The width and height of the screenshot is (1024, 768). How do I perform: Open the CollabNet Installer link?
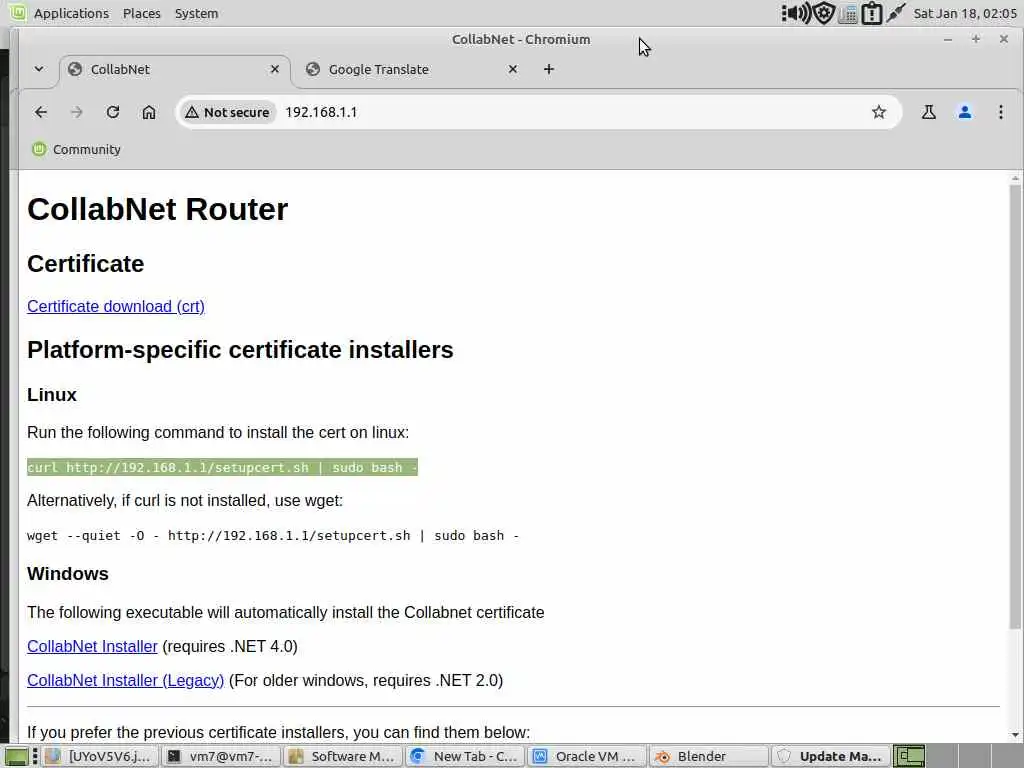point(92,647)
